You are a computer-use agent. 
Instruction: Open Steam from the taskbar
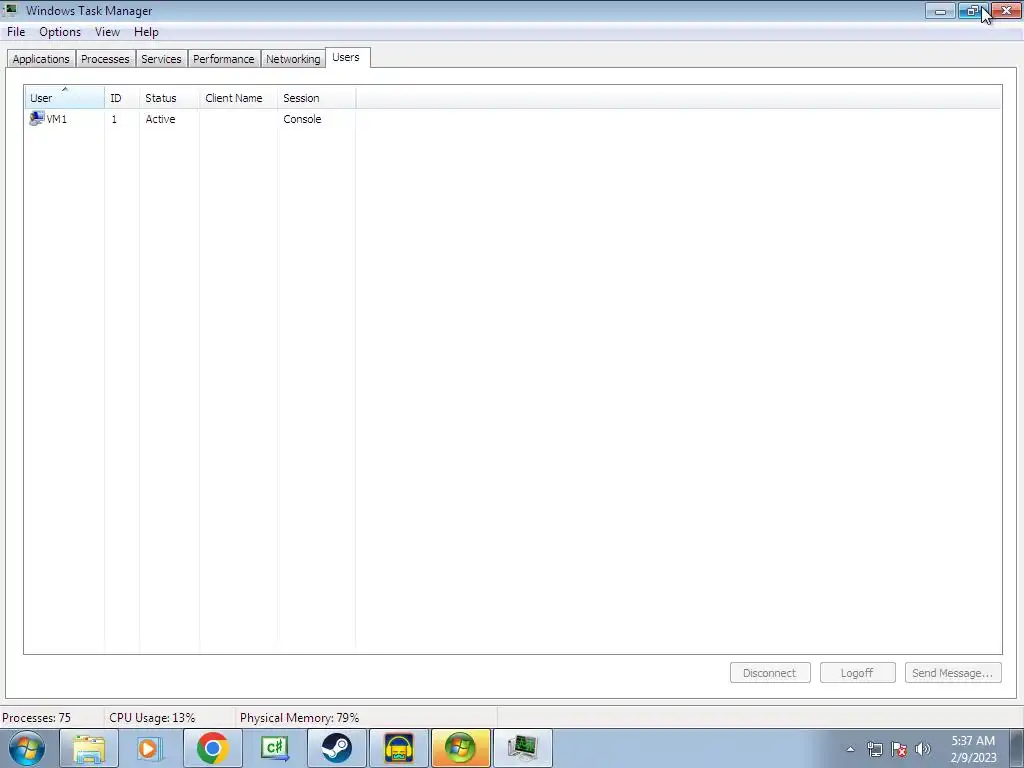click(337, 748)
